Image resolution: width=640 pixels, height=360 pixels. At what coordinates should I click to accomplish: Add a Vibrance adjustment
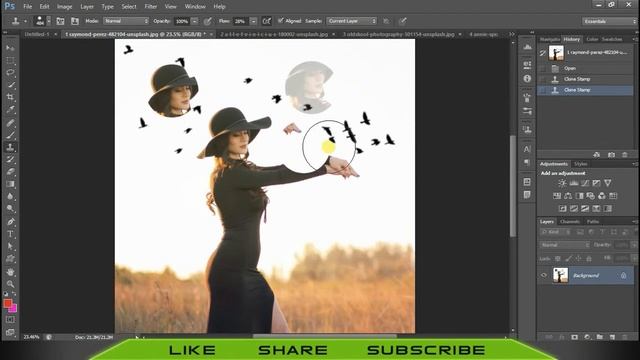[607, 183]
